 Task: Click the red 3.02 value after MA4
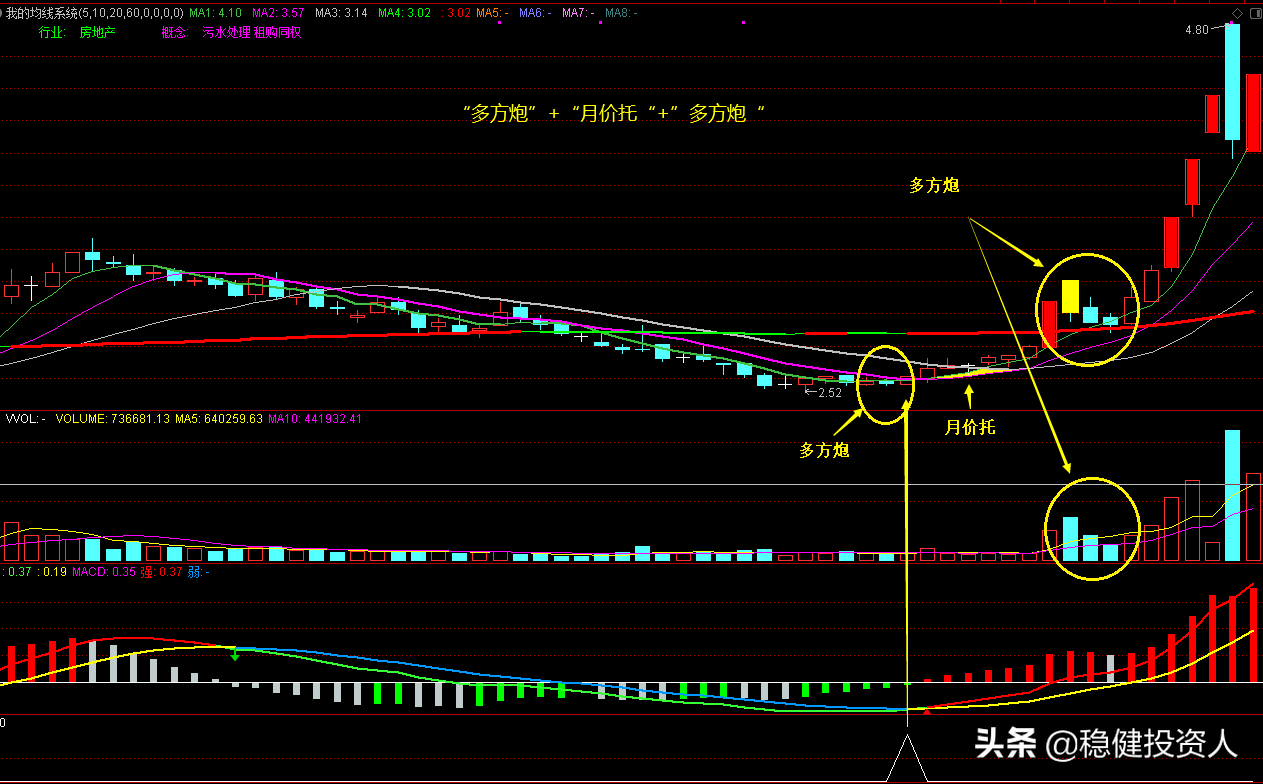(x=455, y=13)
